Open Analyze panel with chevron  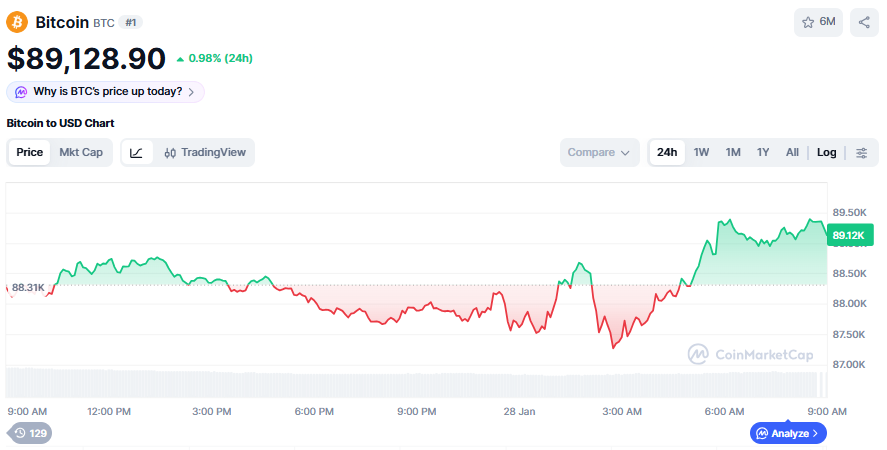(x=788, y=433)
